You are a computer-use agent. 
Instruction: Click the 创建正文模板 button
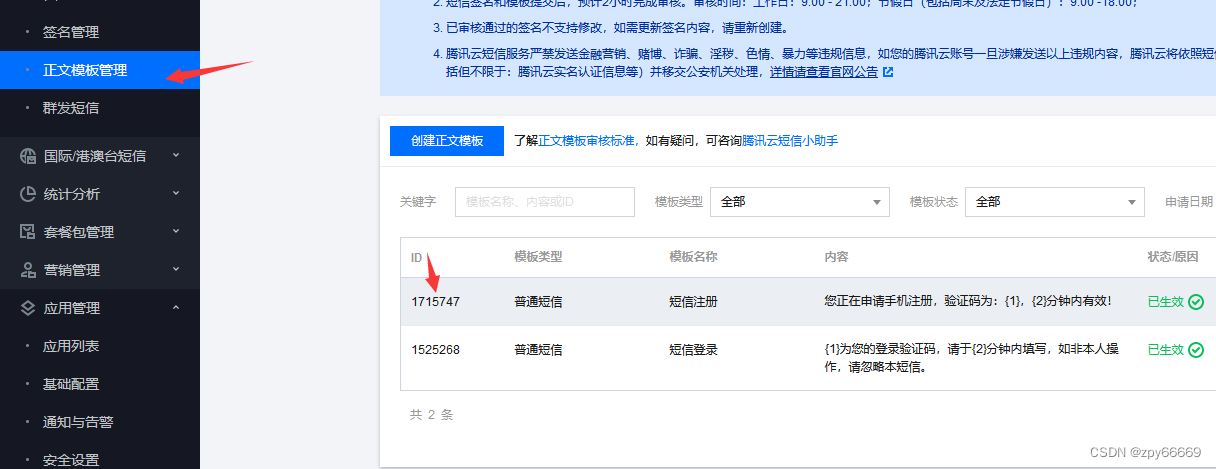click(447, 141)
